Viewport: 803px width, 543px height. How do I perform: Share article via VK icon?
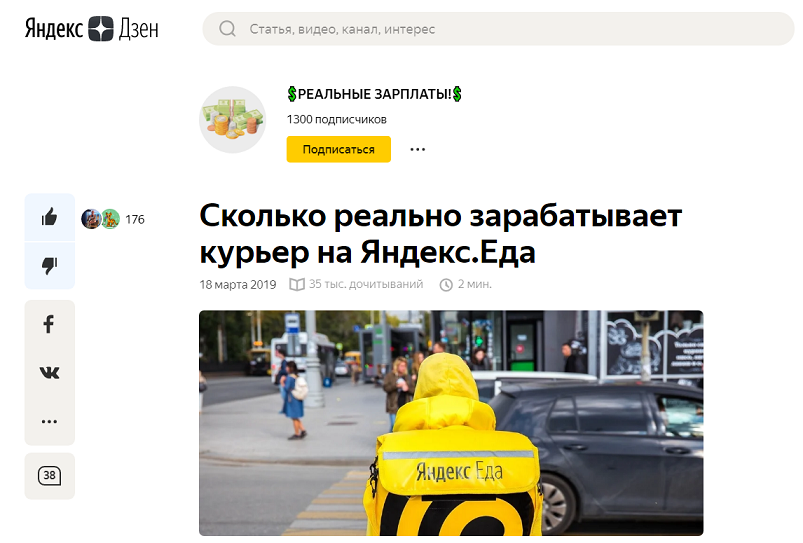[x=49, y=372]
